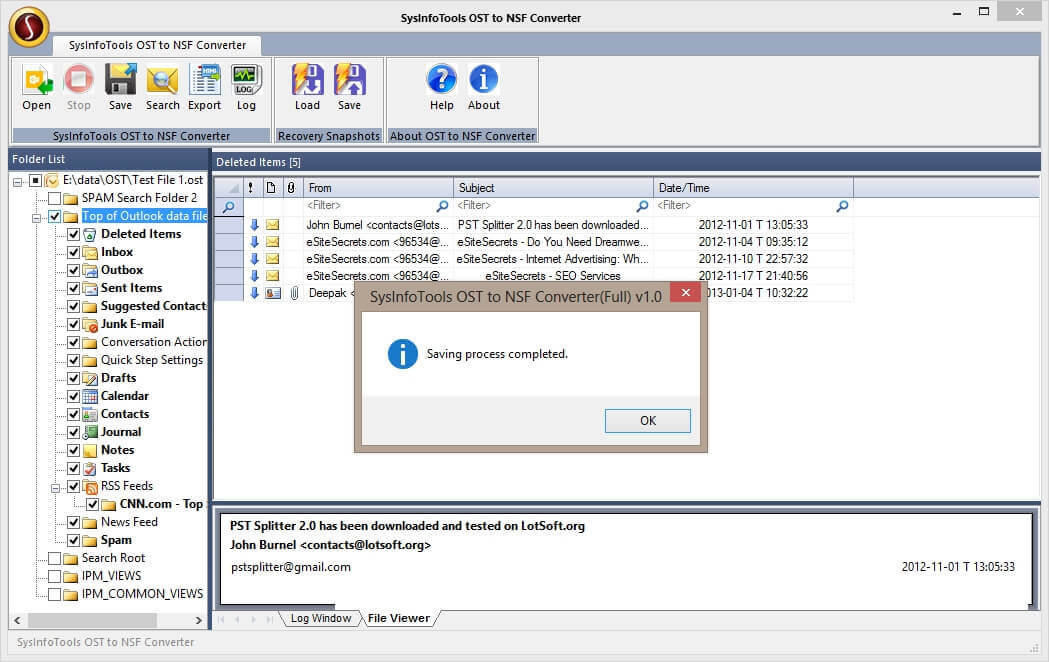Check the Search Root checkbox
The width and height of the screenshot is (1049, 662).
(x=55, y=558)
